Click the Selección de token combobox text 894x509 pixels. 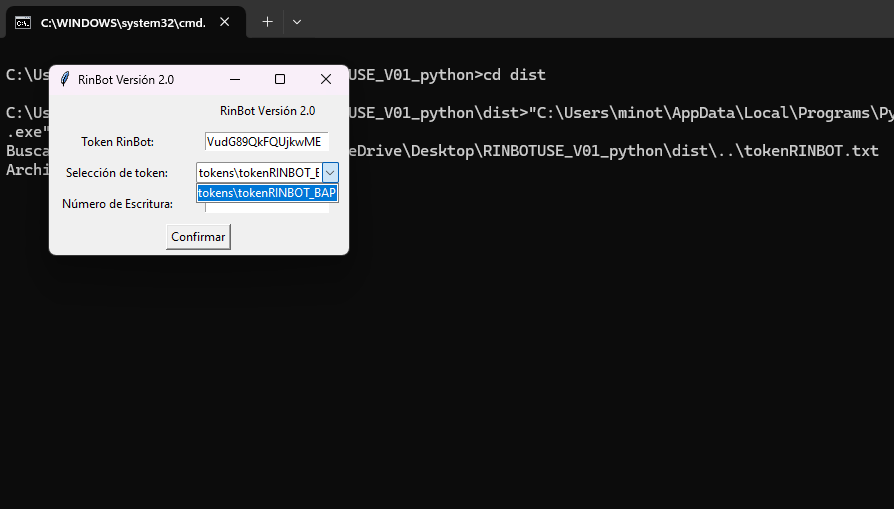click(x=259, y=173)
